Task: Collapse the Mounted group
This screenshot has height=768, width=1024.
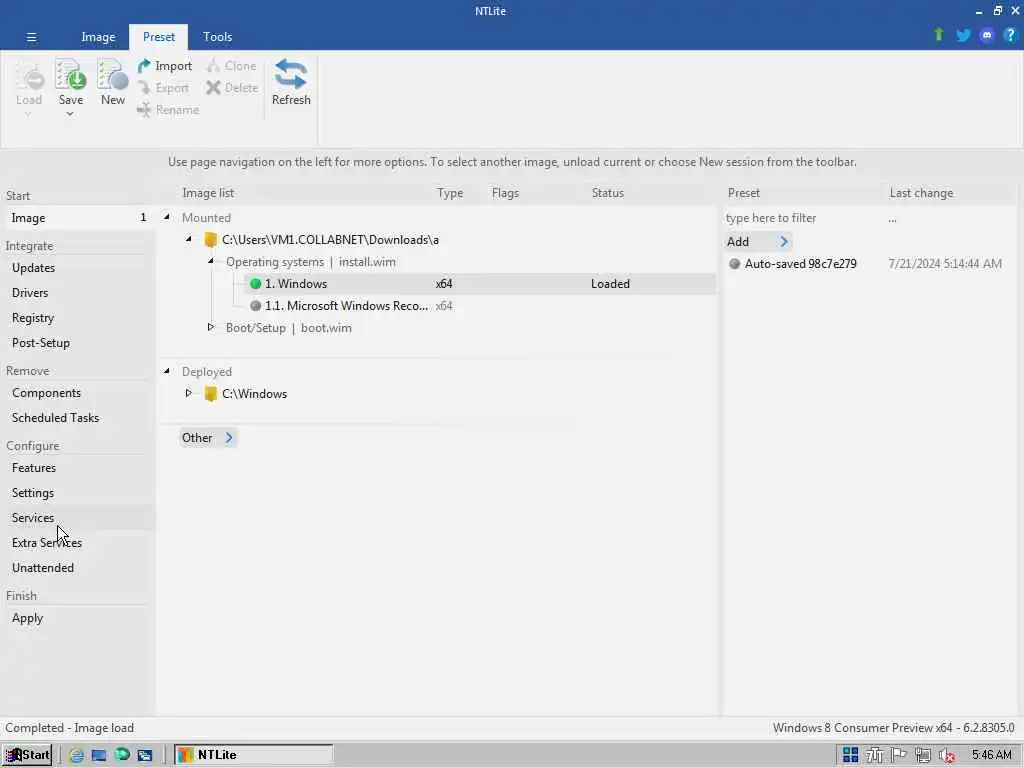Action: [167, 217]
